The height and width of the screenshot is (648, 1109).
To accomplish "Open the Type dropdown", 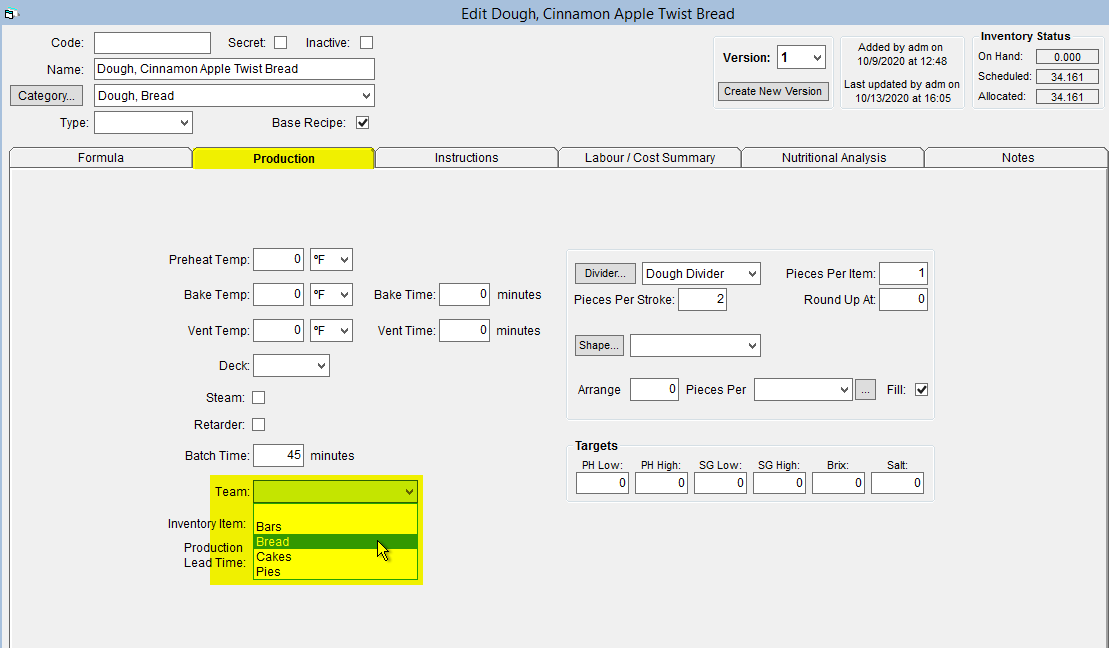I will (144, 122).
